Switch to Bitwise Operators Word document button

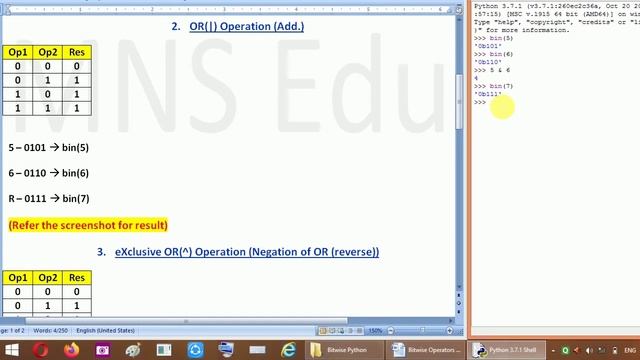426,350
